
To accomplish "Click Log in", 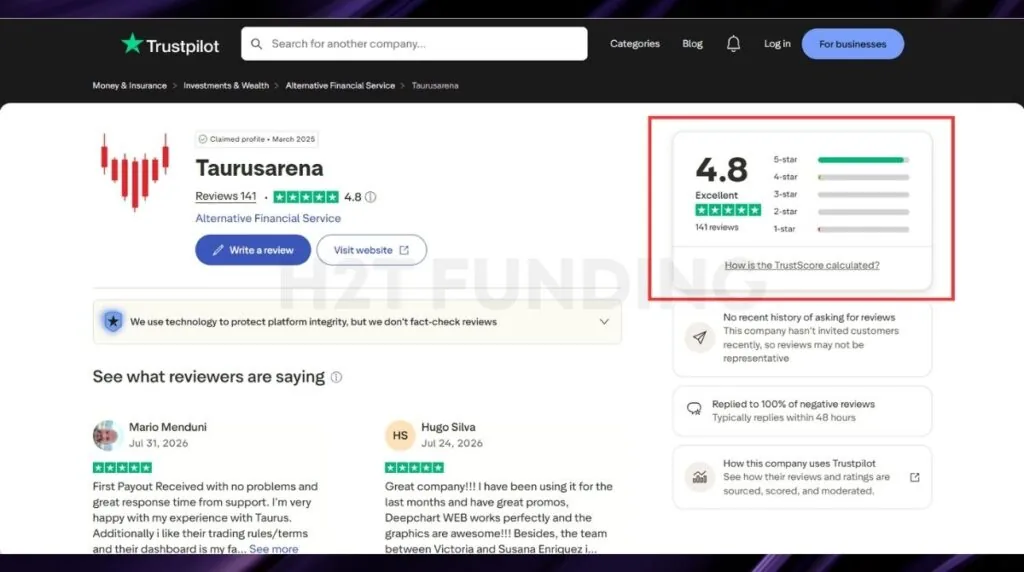I will [x=777, y=44].
